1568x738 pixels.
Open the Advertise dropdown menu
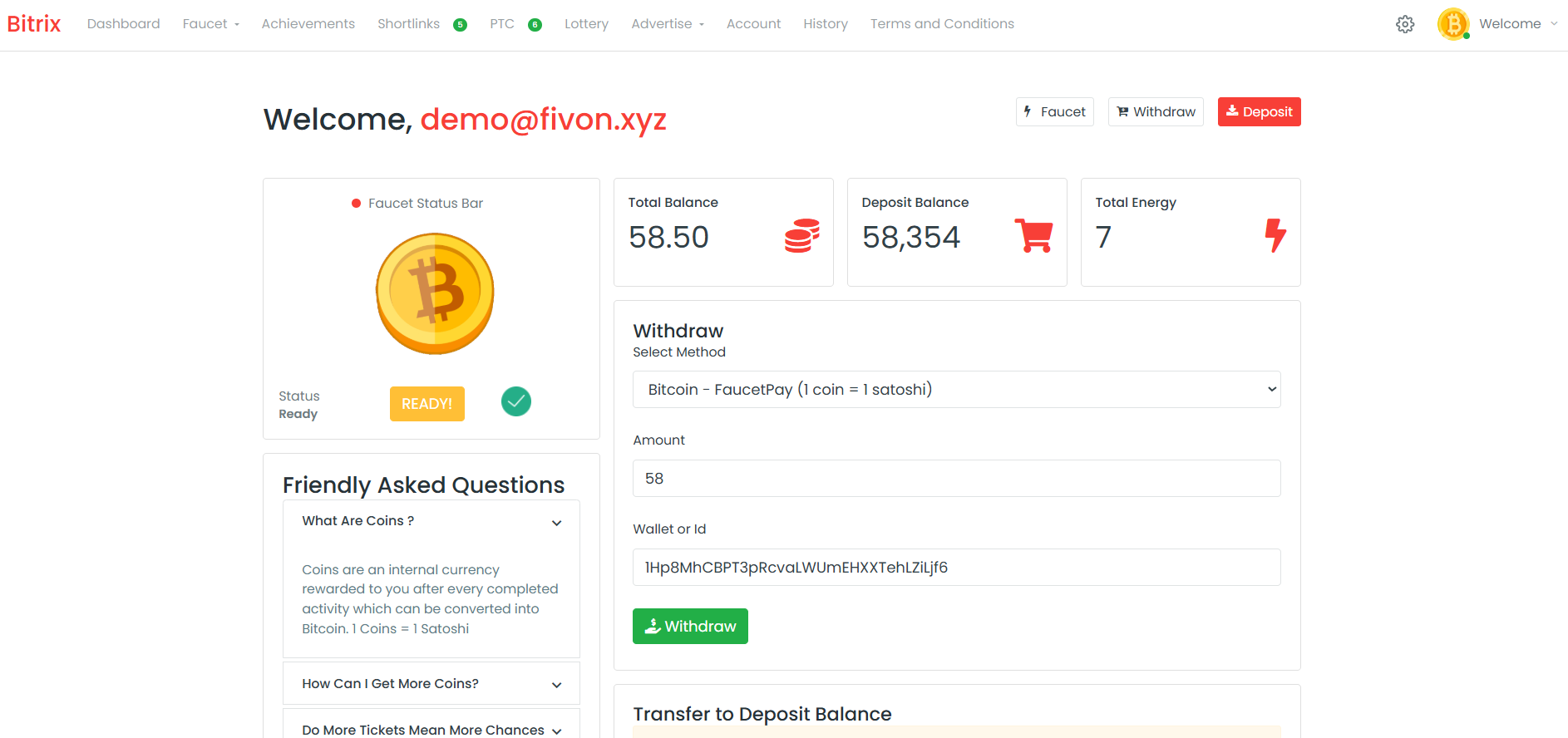[x=667, y=24]
